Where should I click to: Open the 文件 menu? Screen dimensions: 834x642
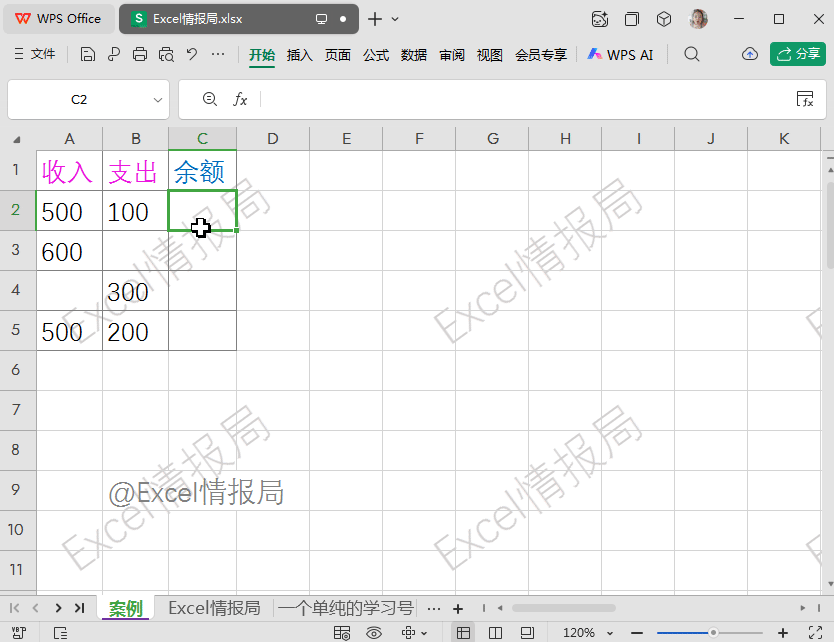point(35,54)
